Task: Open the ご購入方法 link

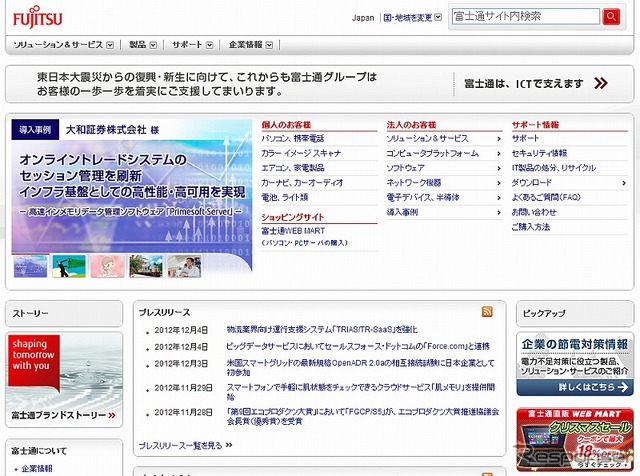Action: point(531,227)
